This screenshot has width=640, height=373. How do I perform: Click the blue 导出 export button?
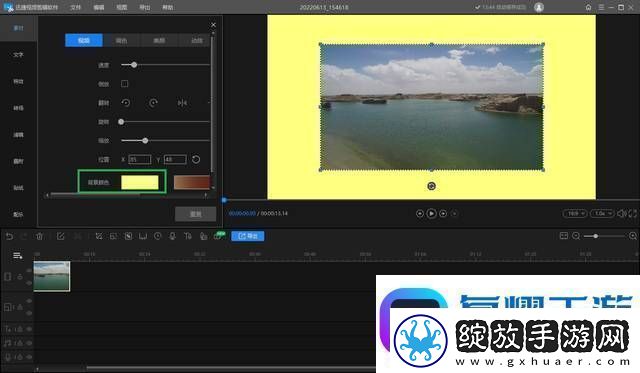[248, 236]
